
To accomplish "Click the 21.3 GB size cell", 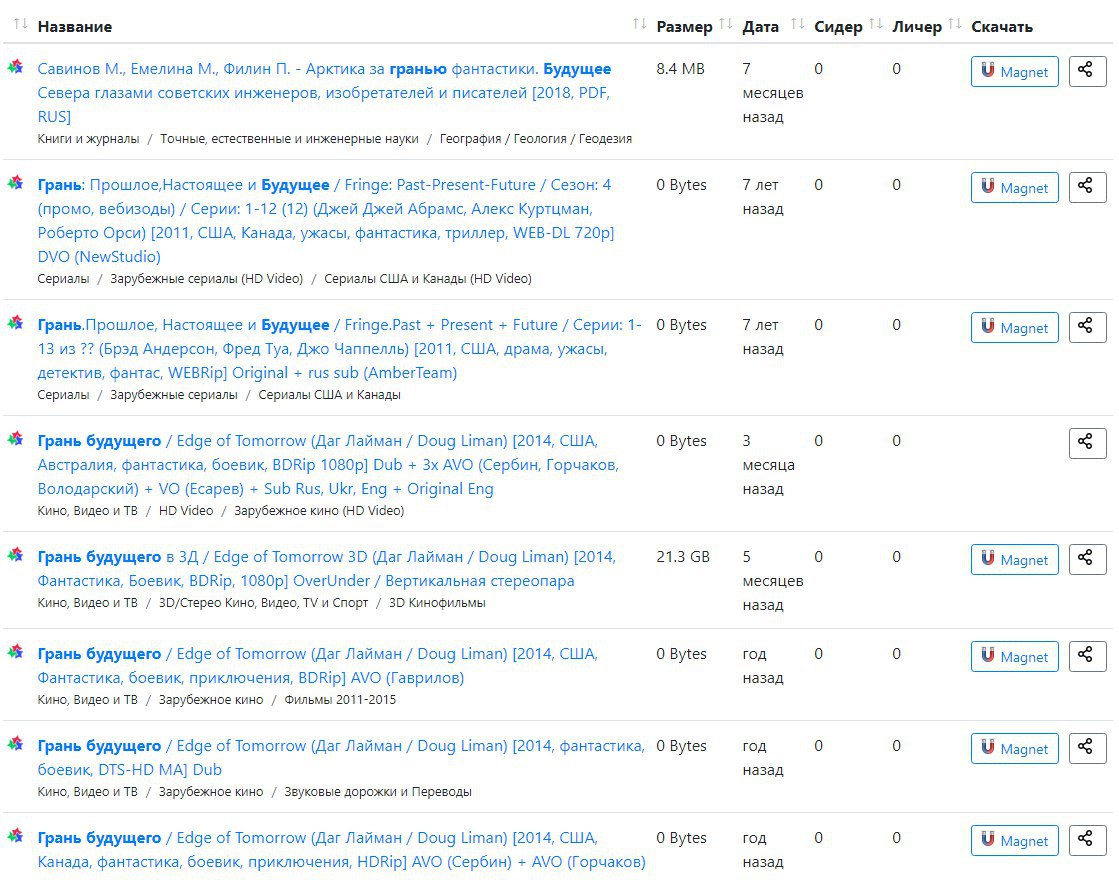I will 683,557.
